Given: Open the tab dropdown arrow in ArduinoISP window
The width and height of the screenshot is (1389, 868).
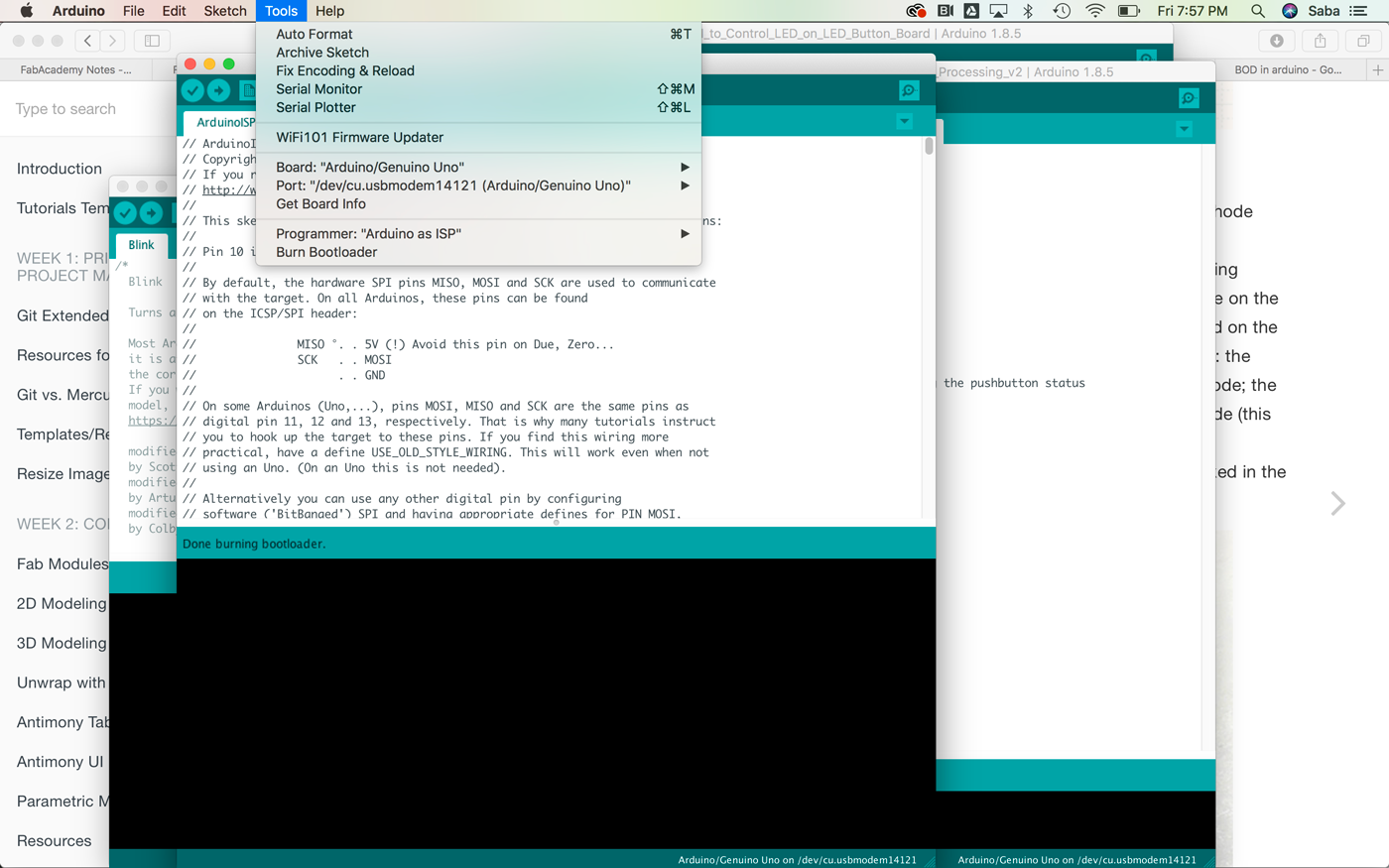Looking at the screenshot, I should tap(904, 121).
